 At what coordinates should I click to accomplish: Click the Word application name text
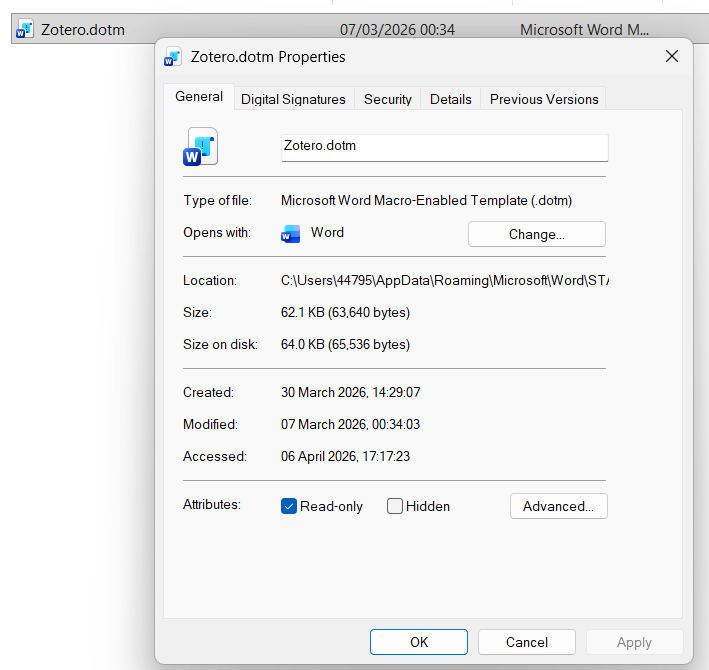(x=327, y=232)
